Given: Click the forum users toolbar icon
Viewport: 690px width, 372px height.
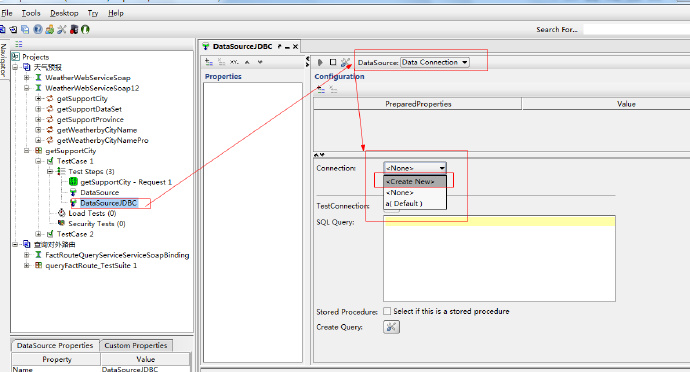Looking at the screenshot, I should tap(50, 29).
